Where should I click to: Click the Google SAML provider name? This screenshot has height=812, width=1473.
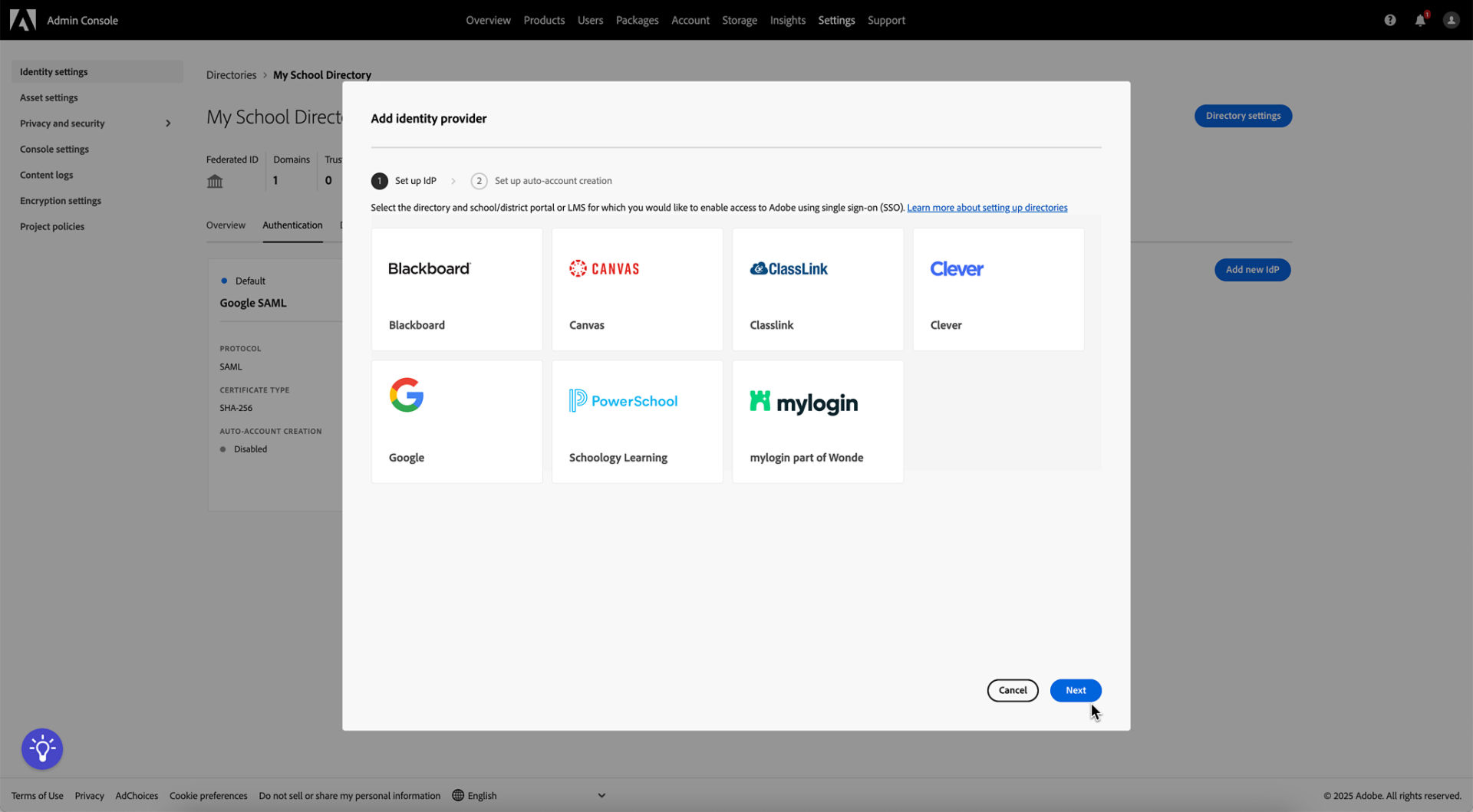253,304
